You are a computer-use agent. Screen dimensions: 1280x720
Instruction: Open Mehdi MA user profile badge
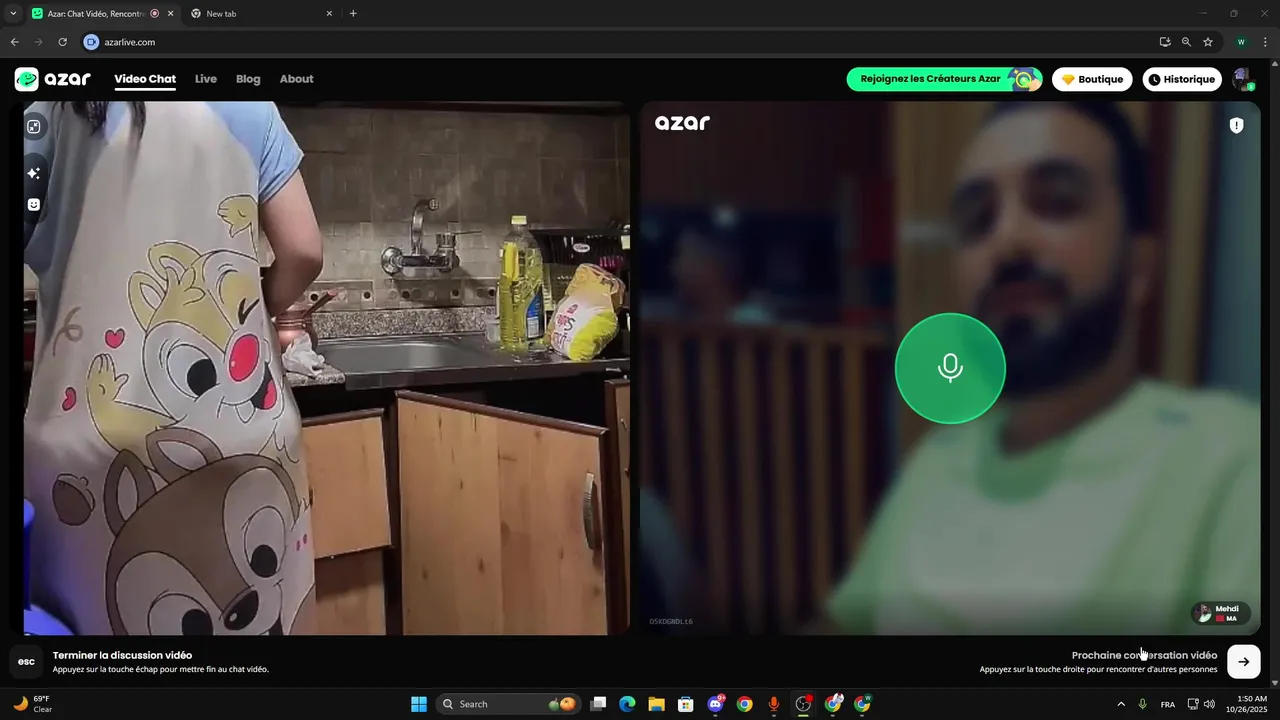(x=1221, y=613)
